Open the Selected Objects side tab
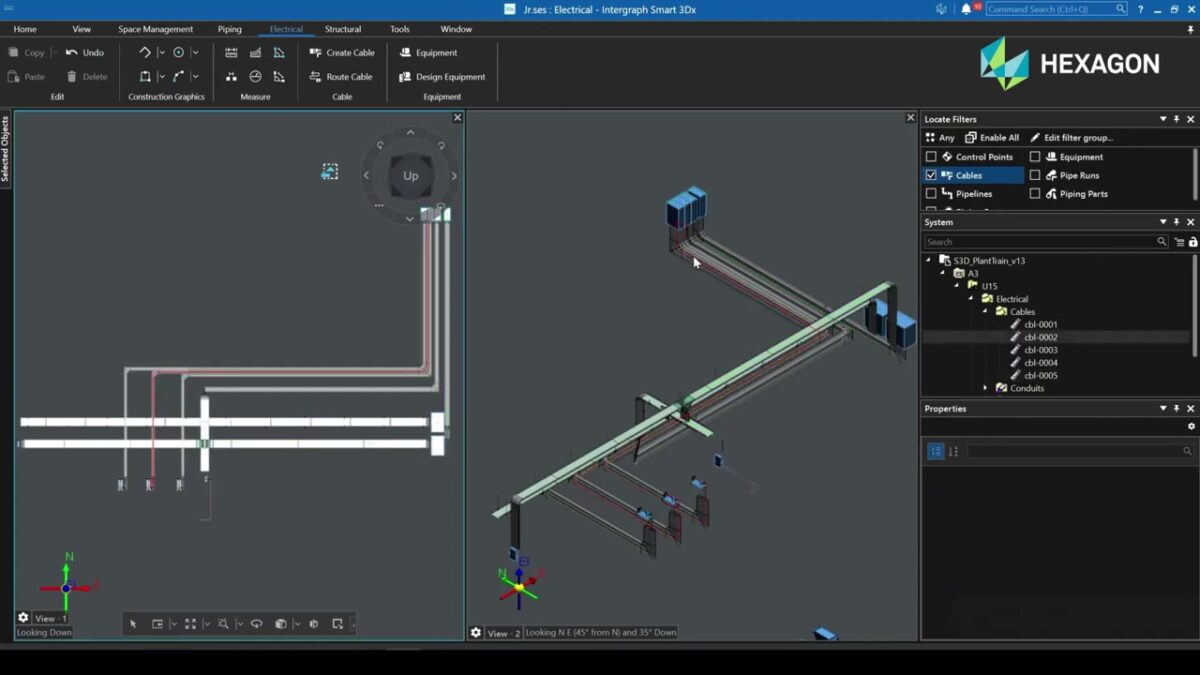Image resolution: width=1200 pixels, height=675 pixels. 5,149
